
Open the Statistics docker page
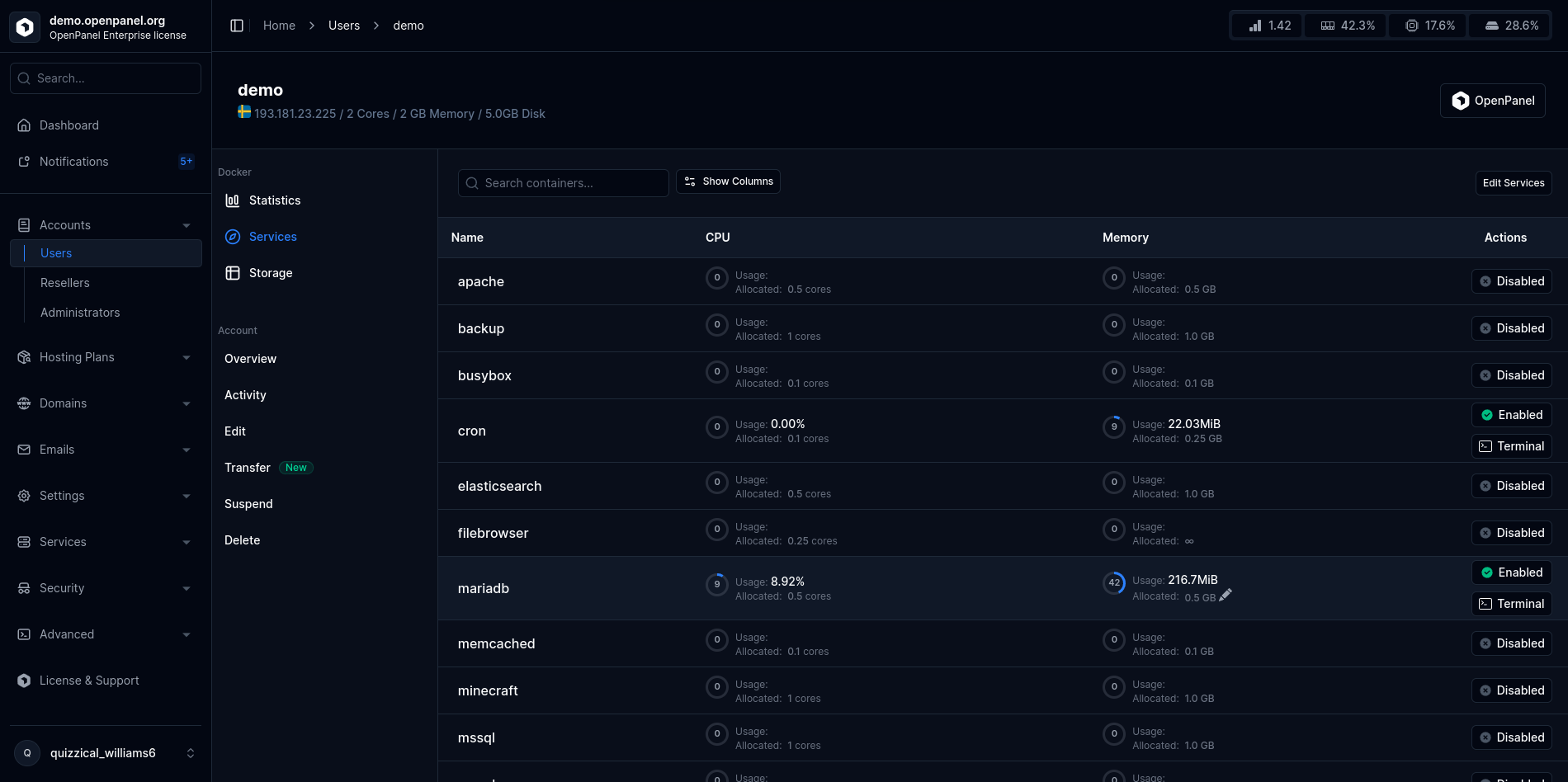[x=275, y=200]
